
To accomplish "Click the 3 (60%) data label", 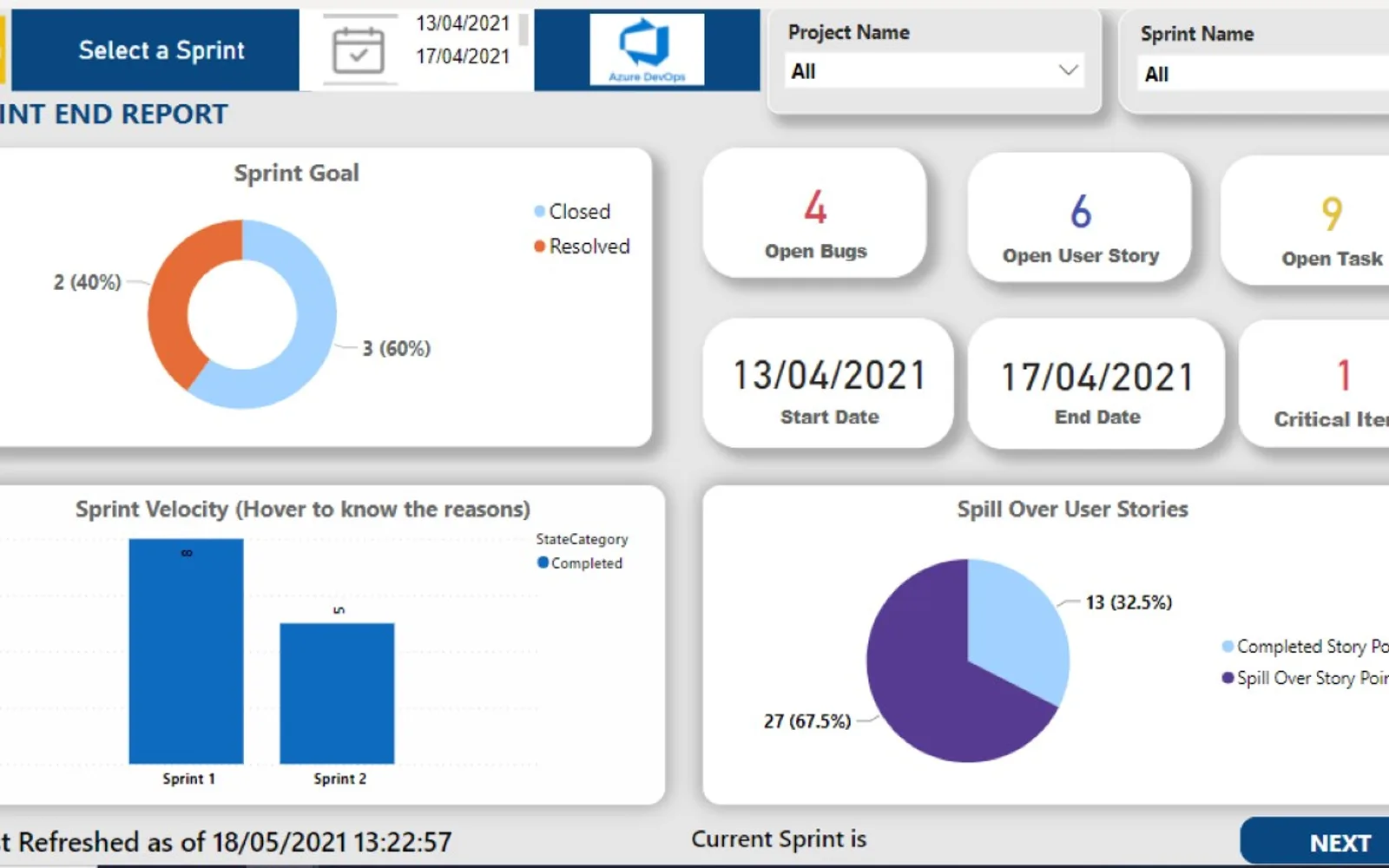I will [397, 348].
